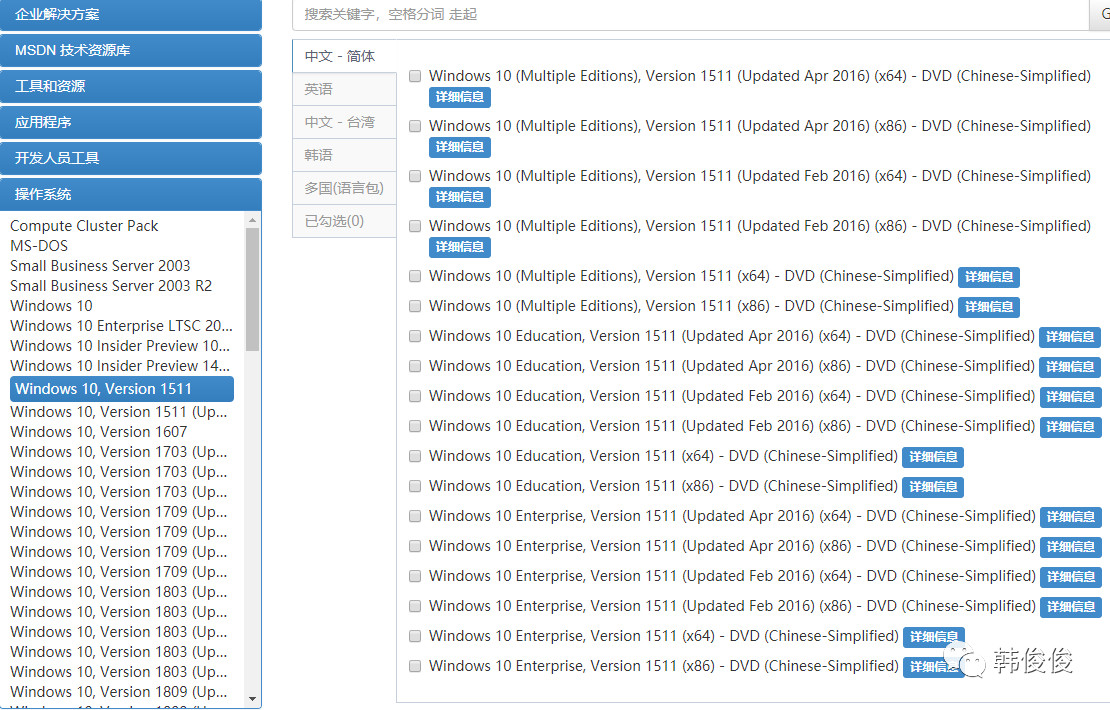
Task: Check Windows 10 Multiple Editions Version 1511 (x86) checkbox
Action: click(415, 307)
